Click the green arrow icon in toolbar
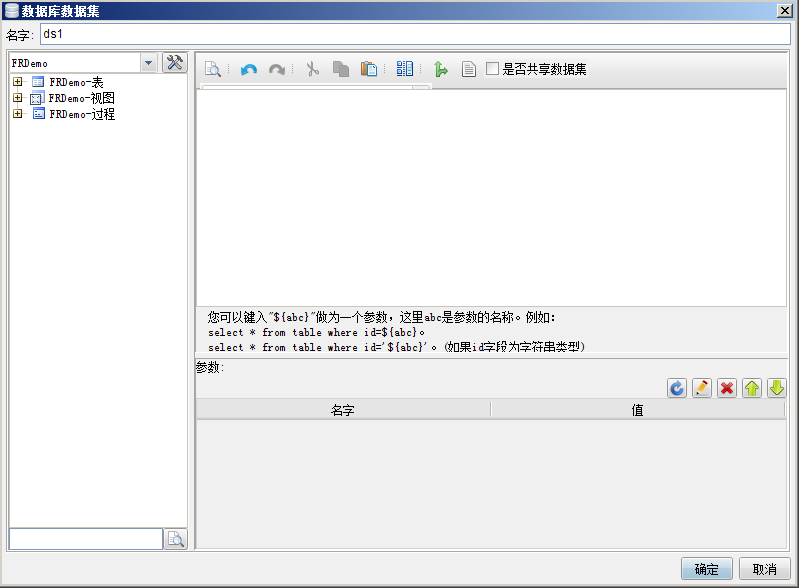The image size is (799, 588). coord(440,69)
